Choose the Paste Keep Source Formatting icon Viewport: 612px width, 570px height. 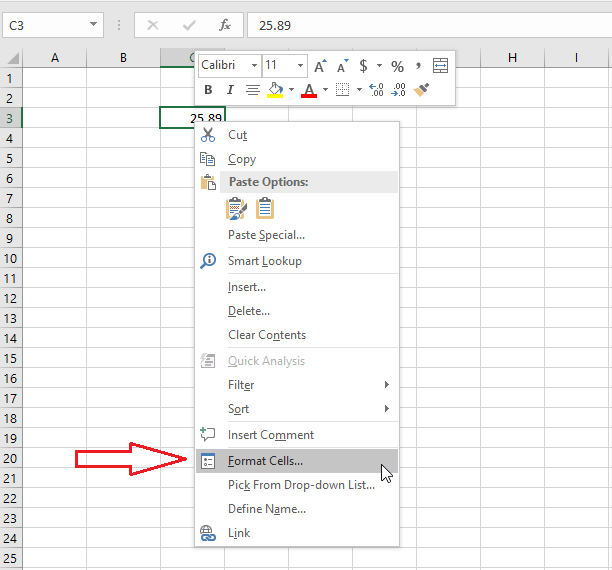[237, 208]
